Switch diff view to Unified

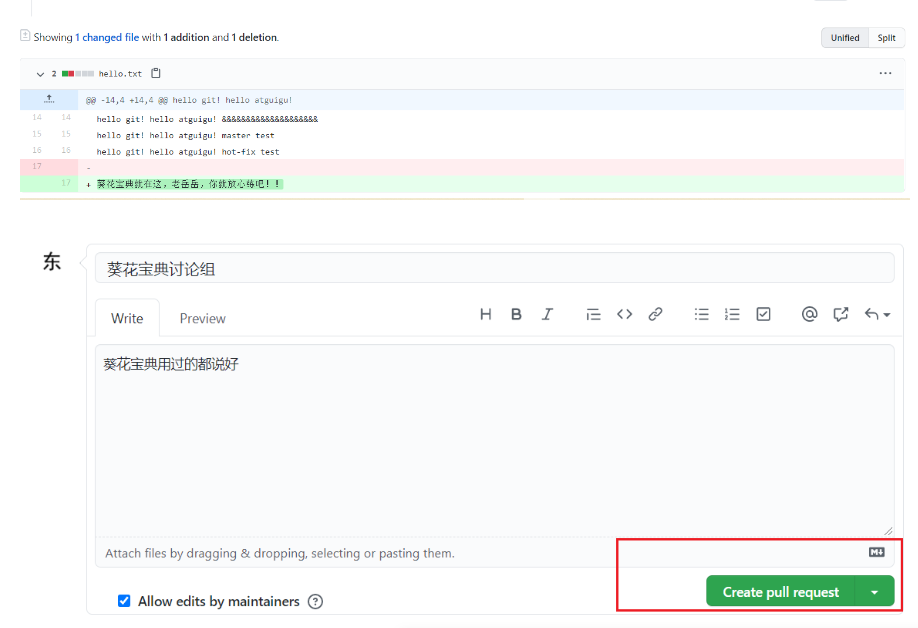(845, 37)
